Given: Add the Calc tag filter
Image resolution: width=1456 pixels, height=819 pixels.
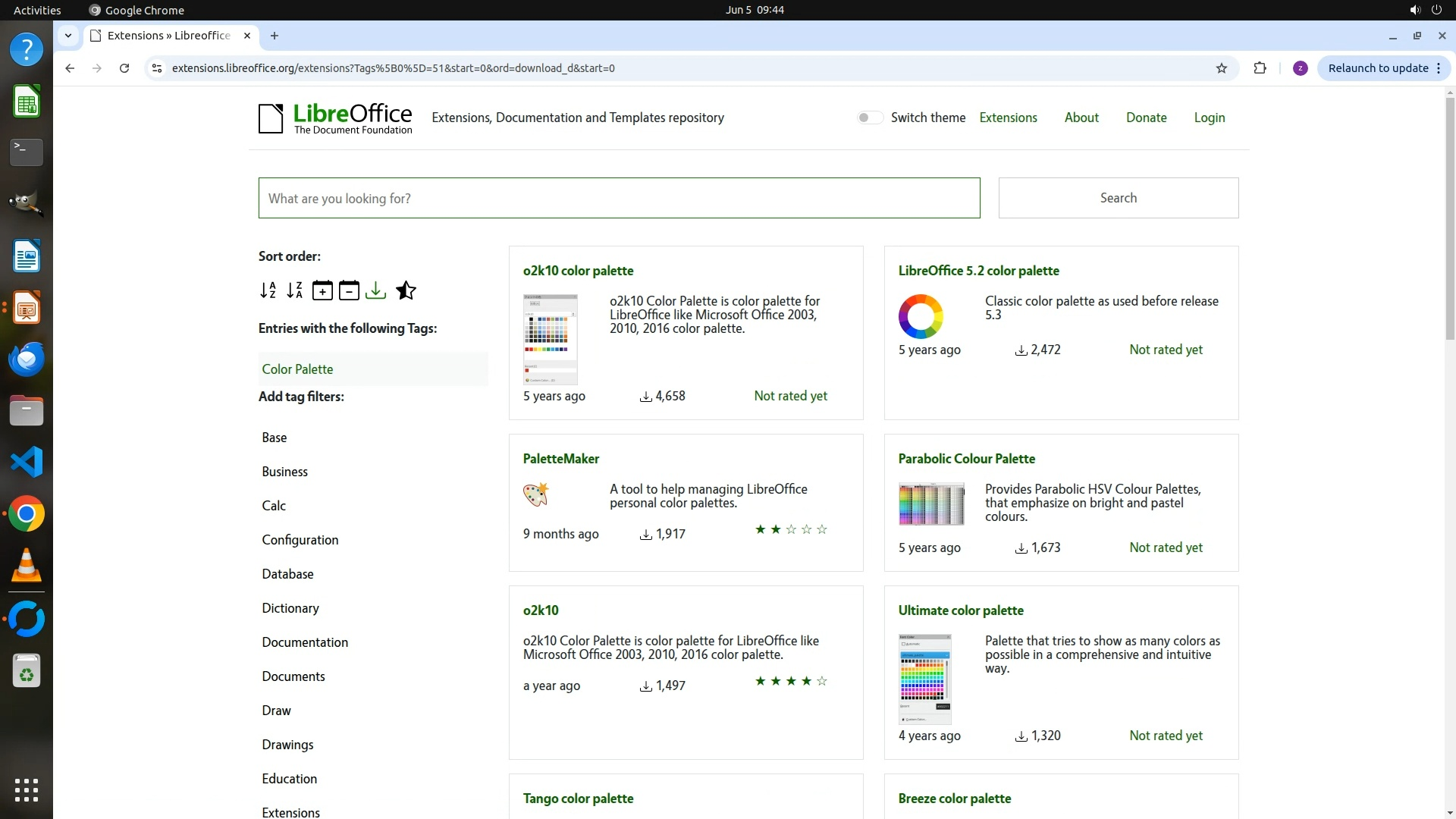Looking at the screenshot, I should point(274,506).
